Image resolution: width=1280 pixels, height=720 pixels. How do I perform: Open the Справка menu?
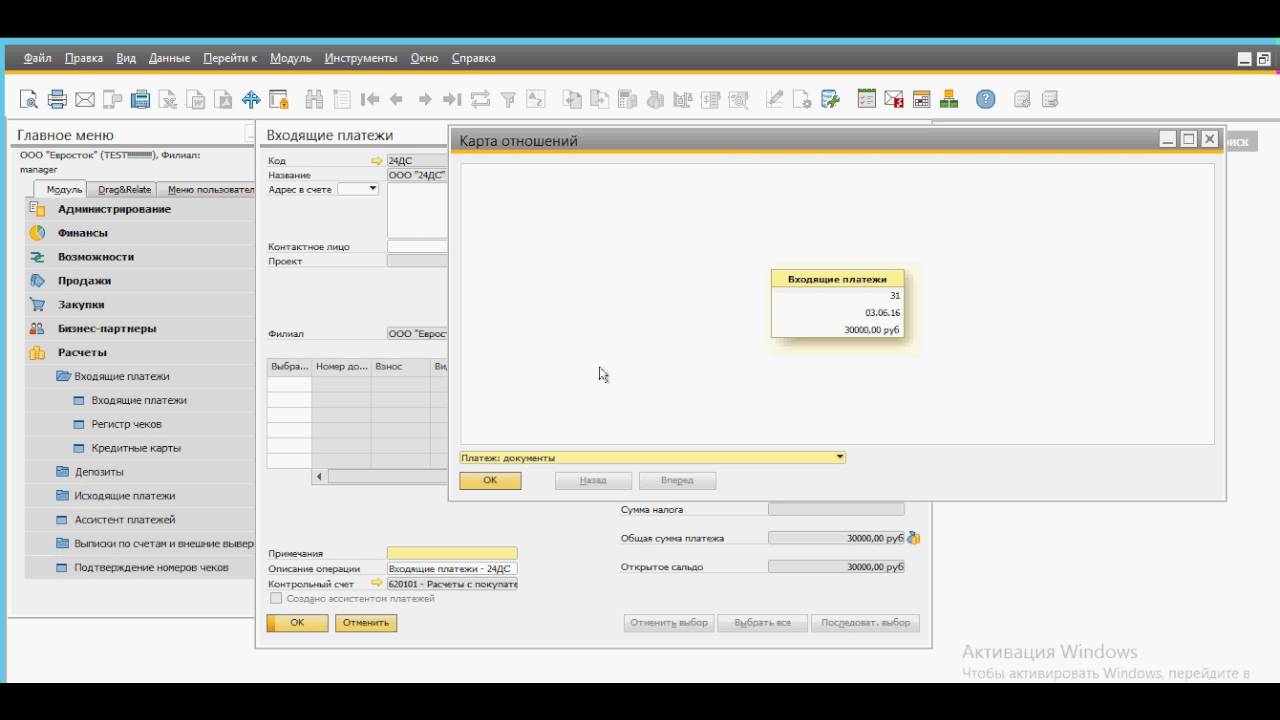(x=474, y=58)
